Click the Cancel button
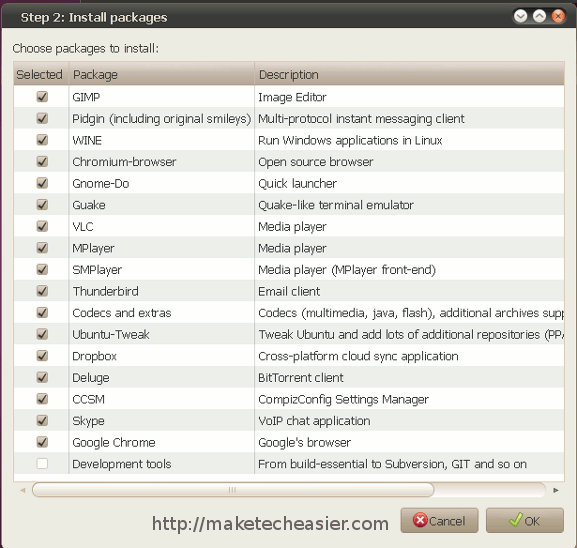Image resolution: width=577 pixels, height=548 pixels. tap(439, 520)
